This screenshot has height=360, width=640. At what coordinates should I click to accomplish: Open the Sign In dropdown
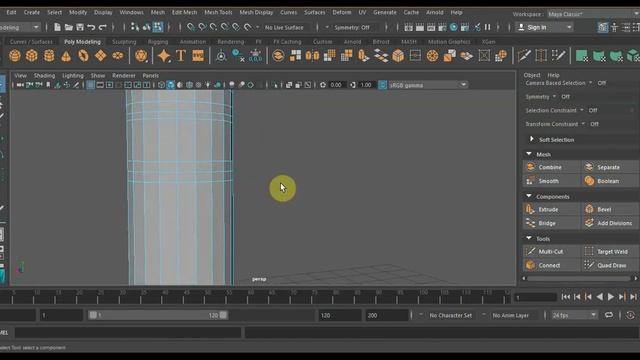(545, 27)
